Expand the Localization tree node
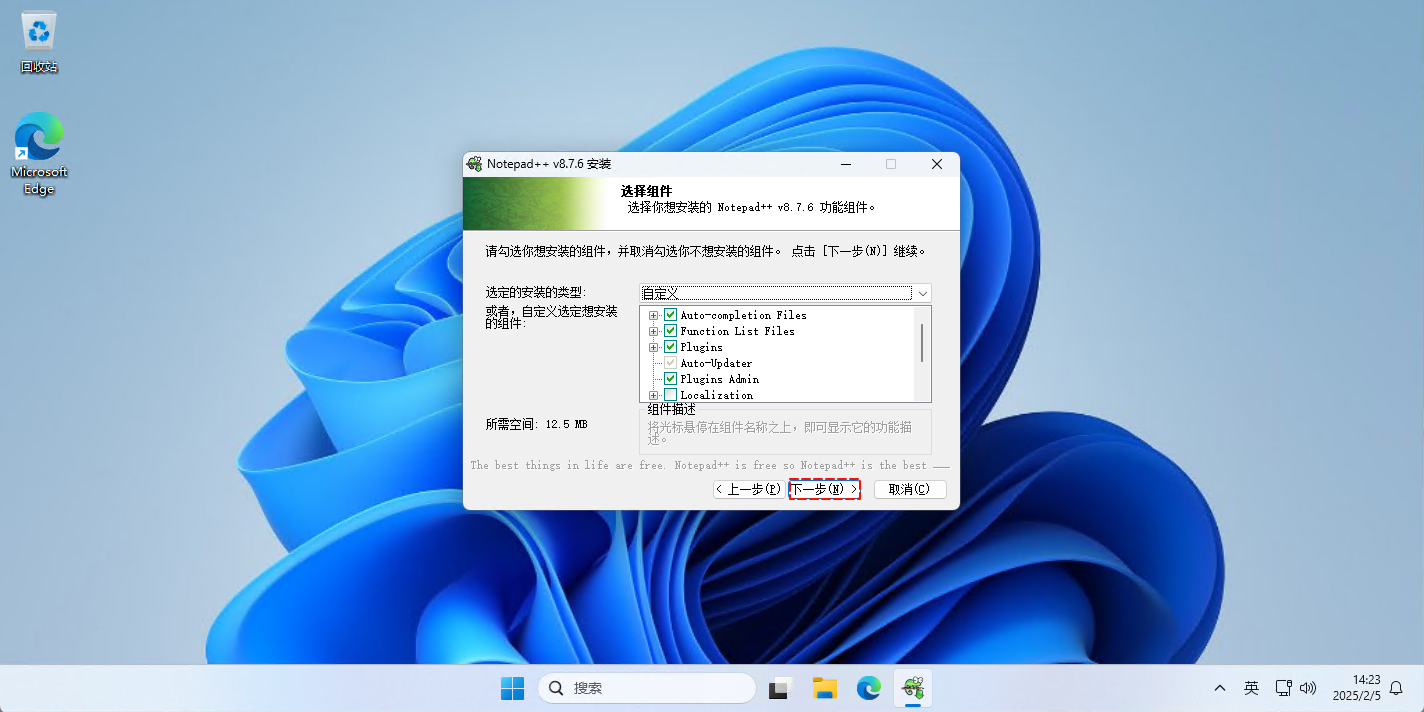Image resolution: width=1424 pixels, height=712 pixels. pyautogui.click(x=654, y=395)
